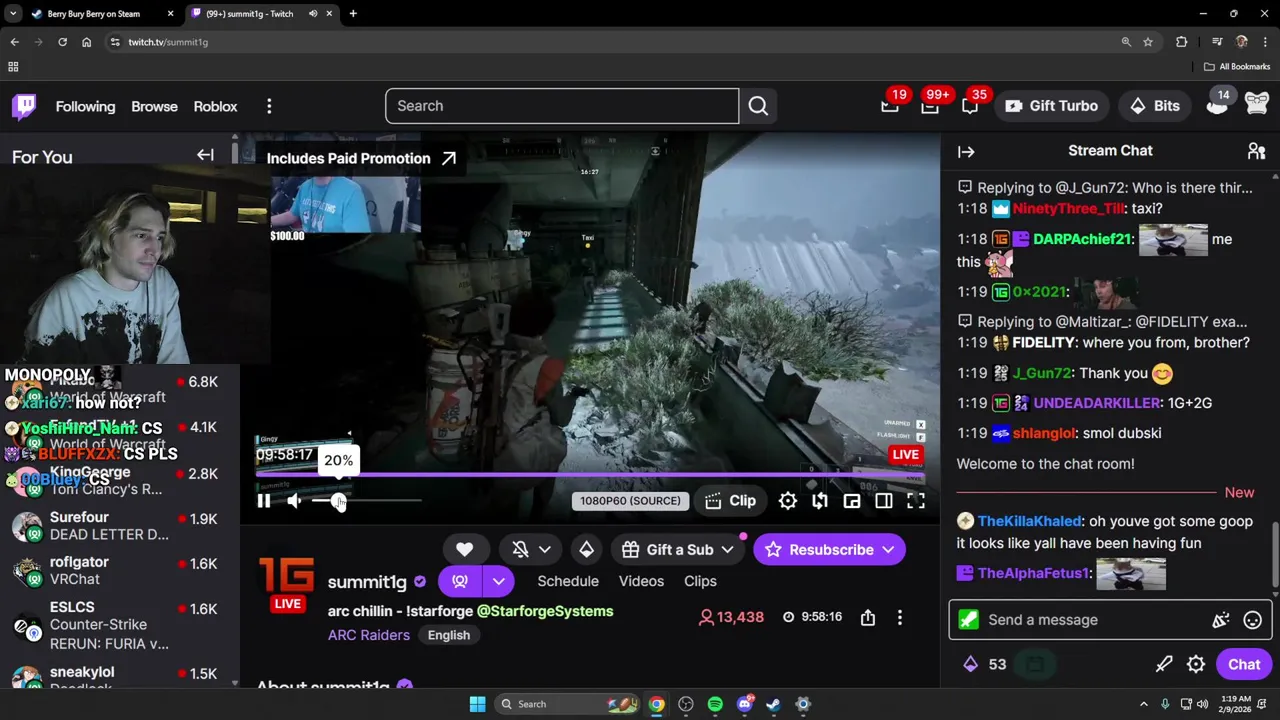This screenshot has height=720, width=1280.
Task: Click the stream seek progress bar
Action: click(x=590, y=476)
